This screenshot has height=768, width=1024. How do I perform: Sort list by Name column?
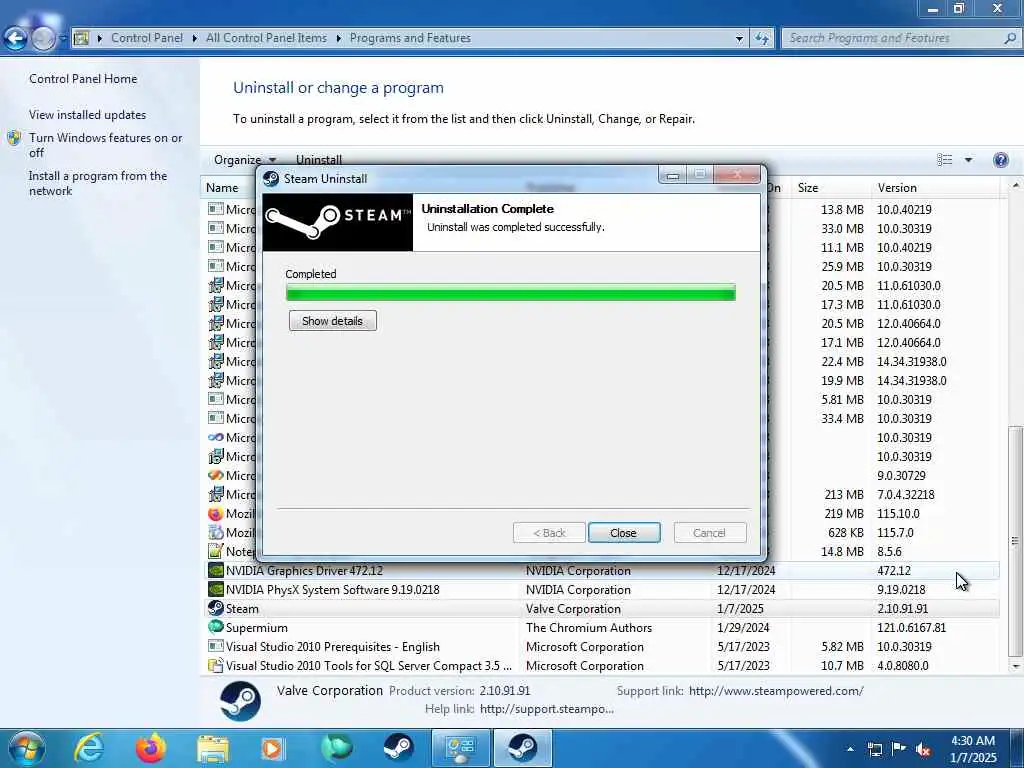click(222, 188)
